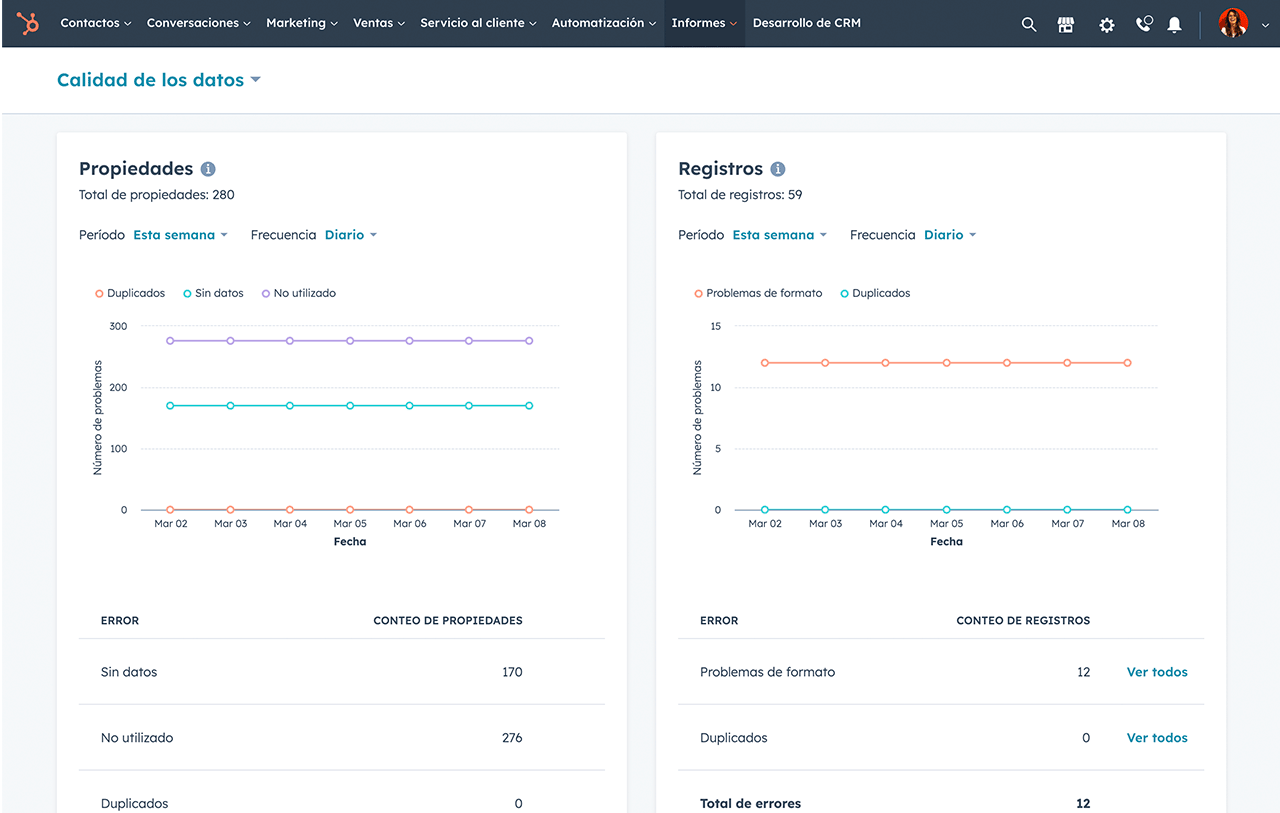1280x813 pixels.
Task: Open Propiedades Período Esta semana dropdown
Action: 181,235
